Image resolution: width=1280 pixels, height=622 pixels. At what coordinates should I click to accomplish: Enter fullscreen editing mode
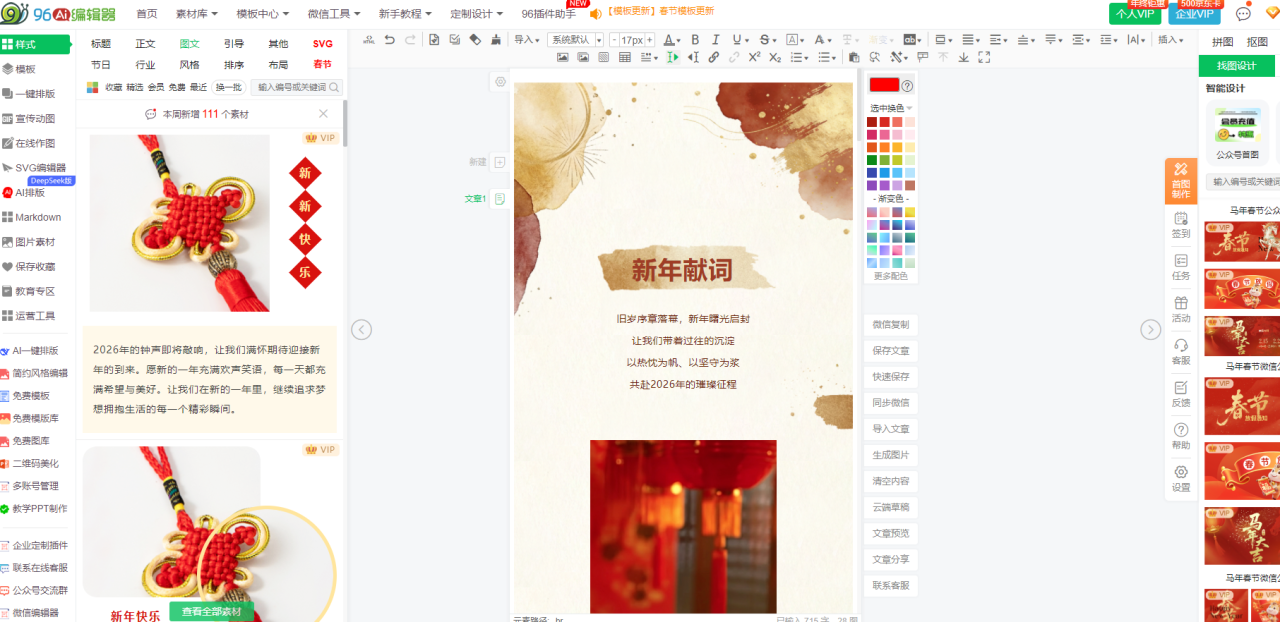(984, 58)
